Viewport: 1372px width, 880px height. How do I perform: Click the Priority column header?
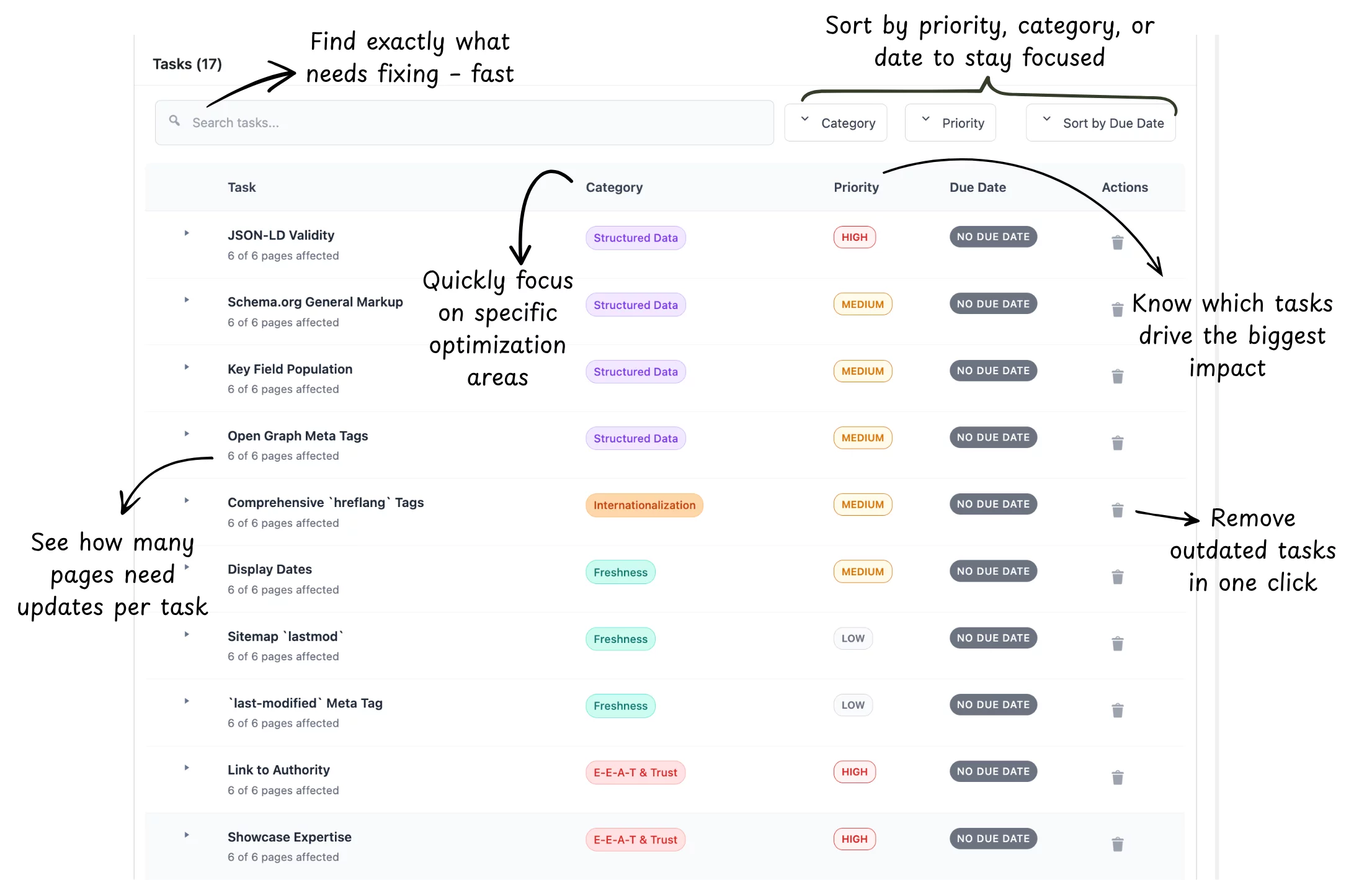[856, 187]
